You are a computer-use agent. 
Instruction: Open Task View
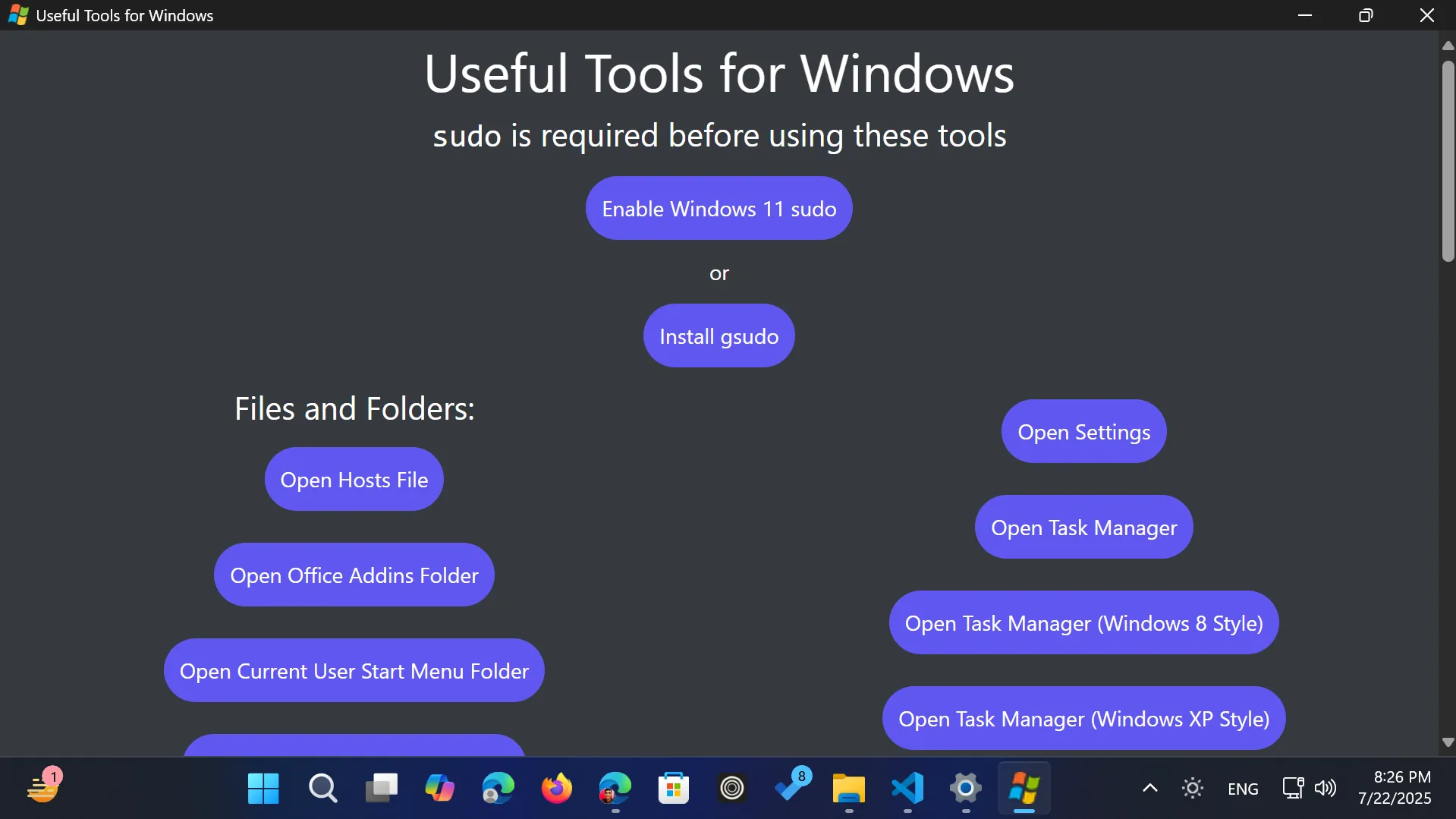click(381, 788)
